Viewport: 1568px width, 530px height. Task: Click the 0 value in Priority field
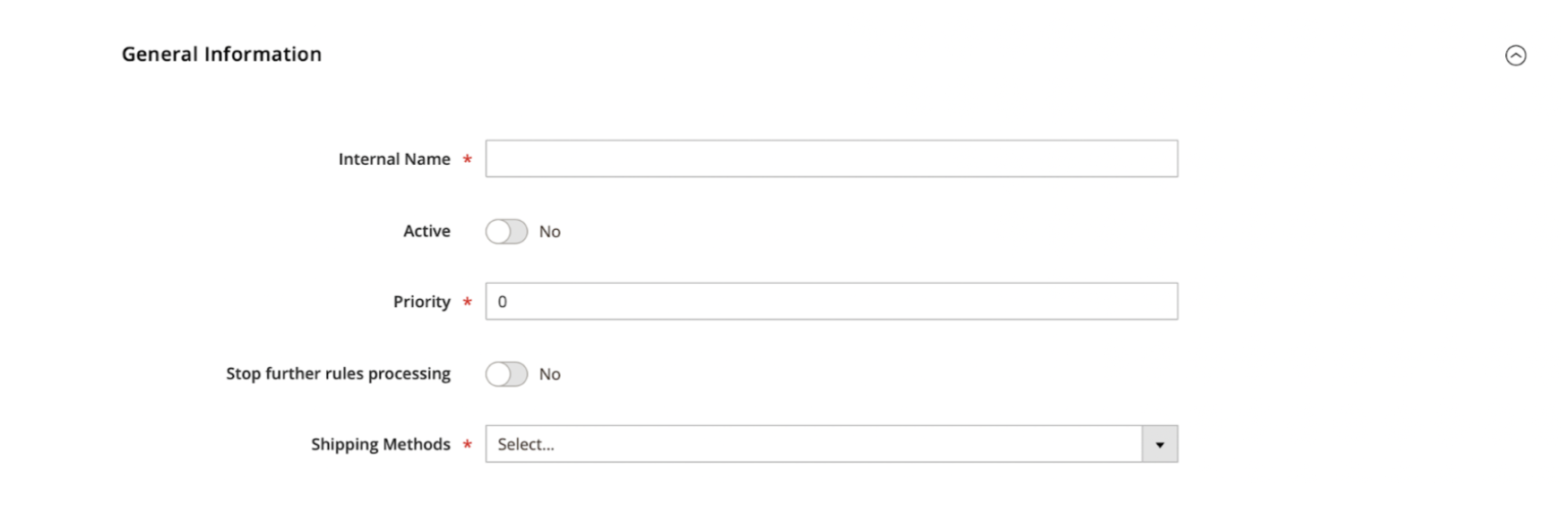click(502, 302)
